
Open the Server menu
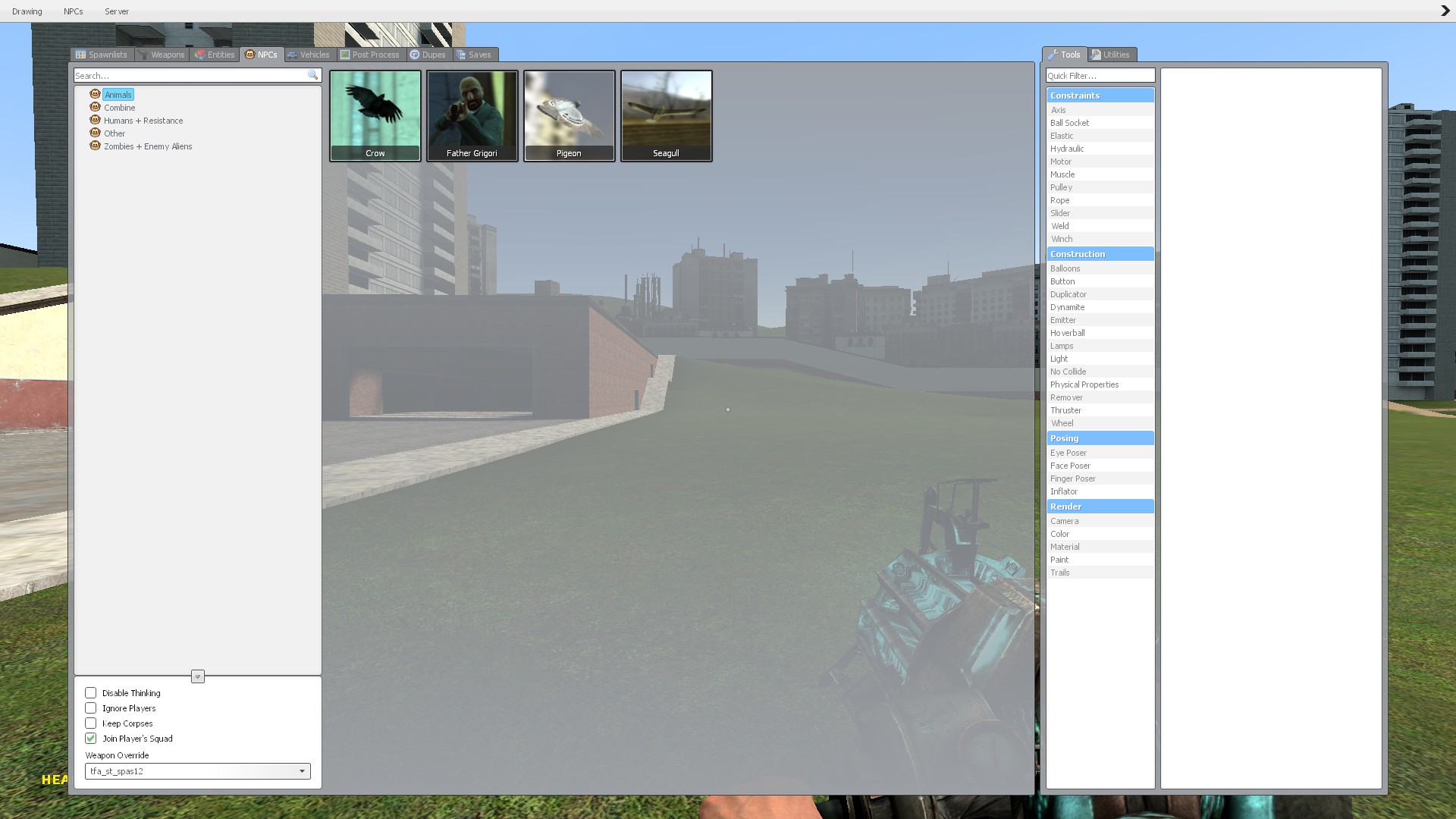pyautogui.click(x=117, y=11)
